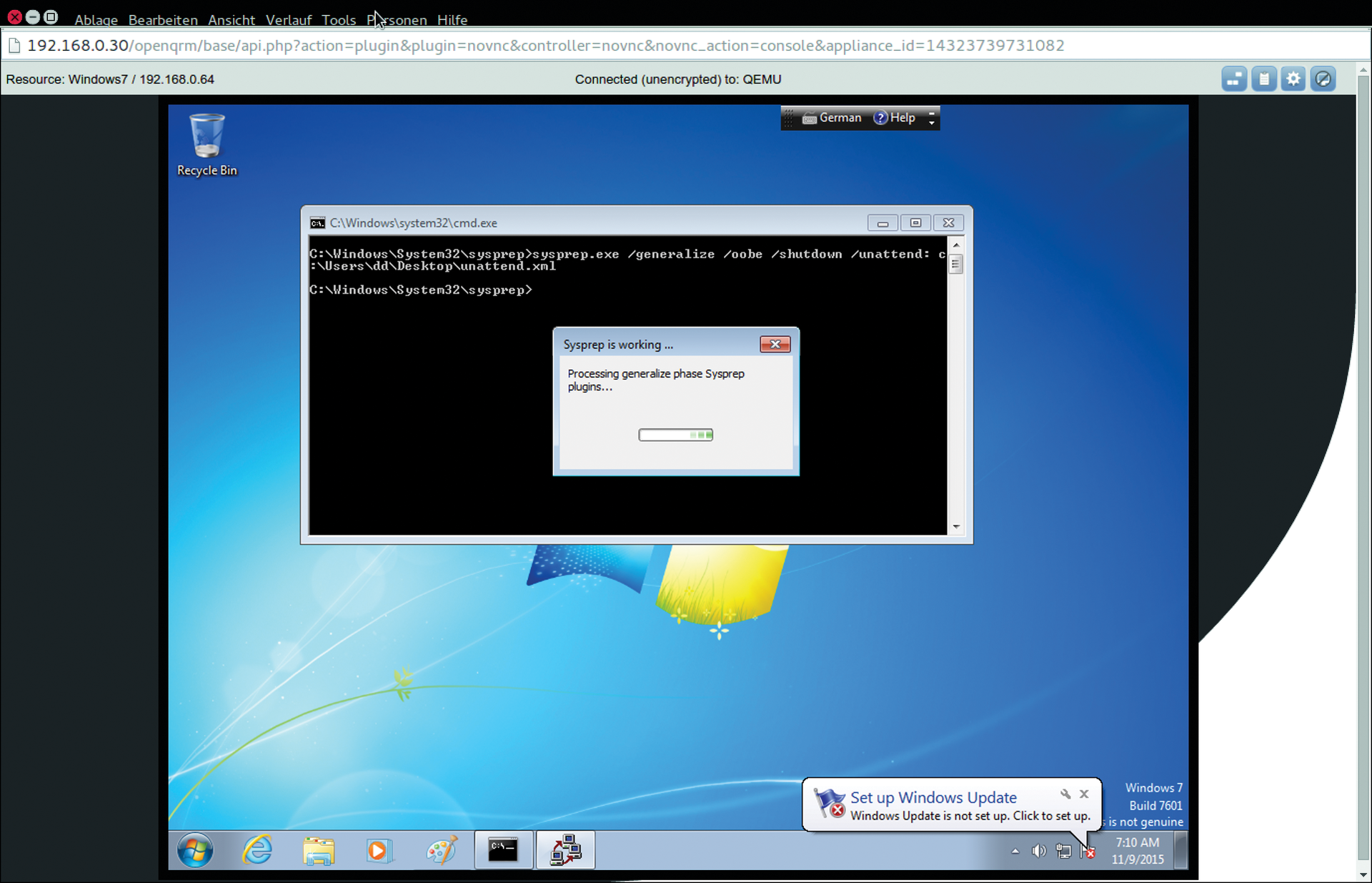Click the Sysprep progress bar
The width and height of the screenshot is (1372, 883).
675,435
